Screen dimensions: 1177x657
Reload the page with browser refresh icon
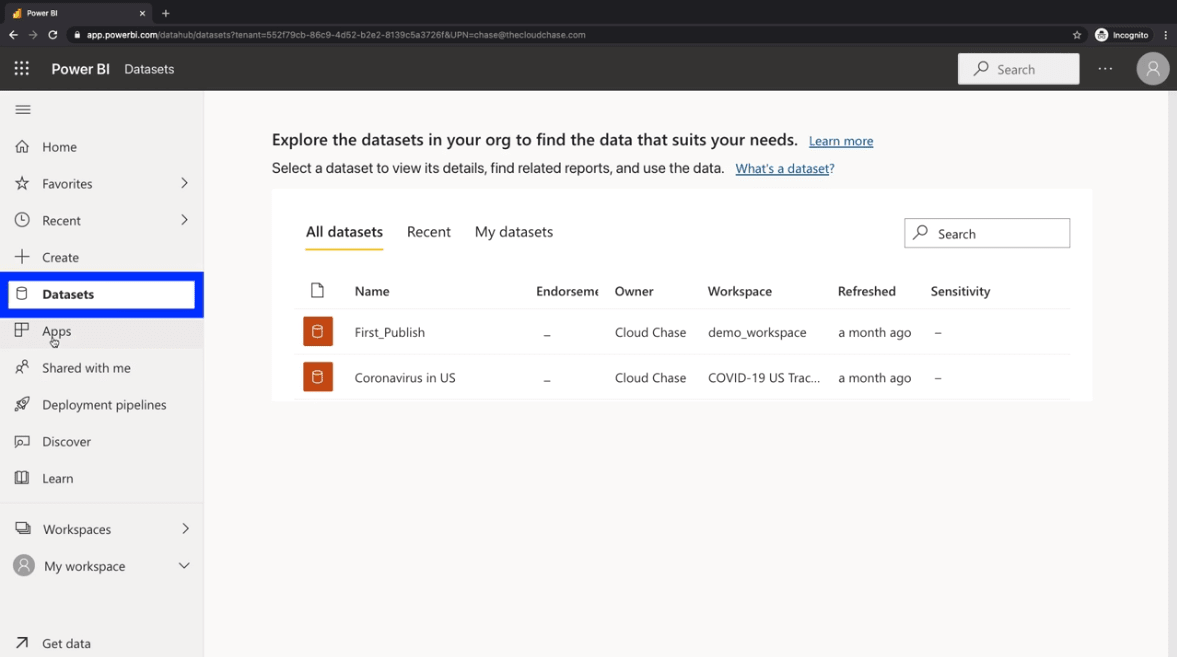point(53,35)
